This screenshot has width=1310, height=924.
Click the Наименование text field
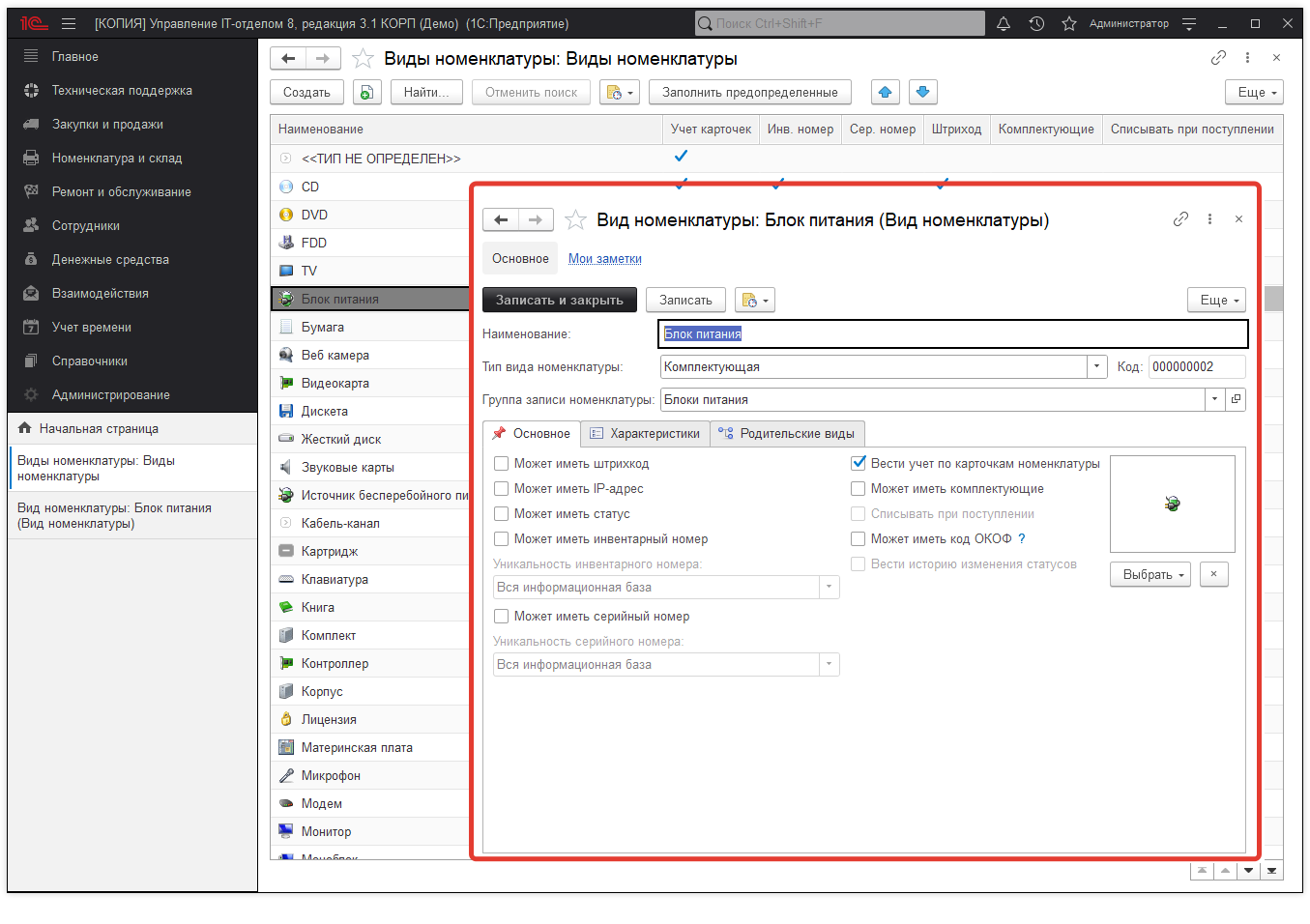[952, 334]
